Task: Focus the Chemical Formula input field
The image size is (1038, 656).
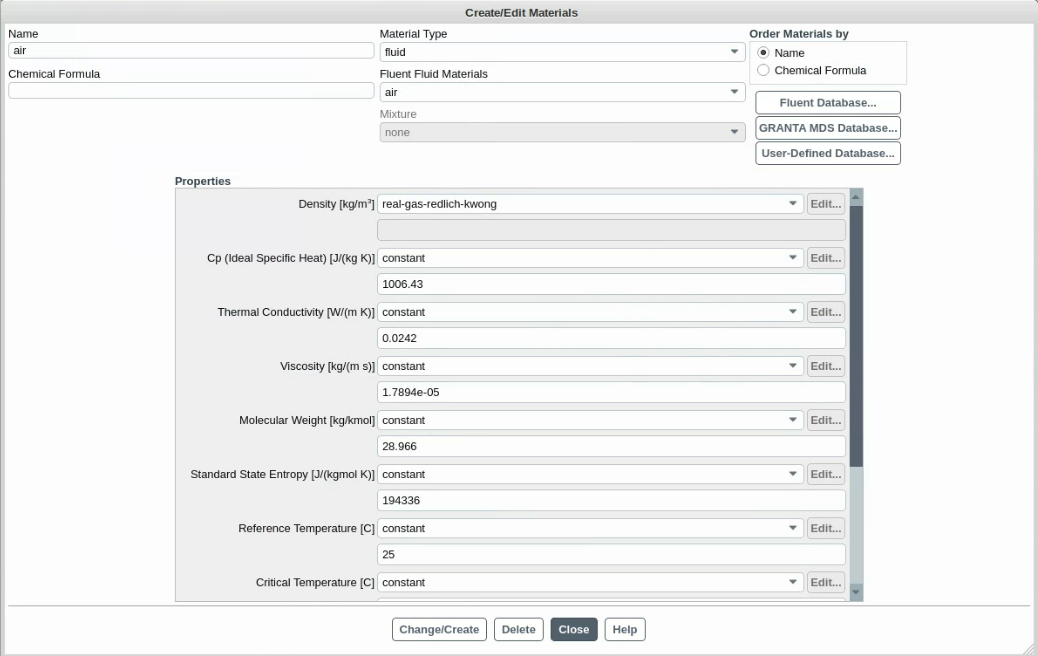Action: click(190, 91)
